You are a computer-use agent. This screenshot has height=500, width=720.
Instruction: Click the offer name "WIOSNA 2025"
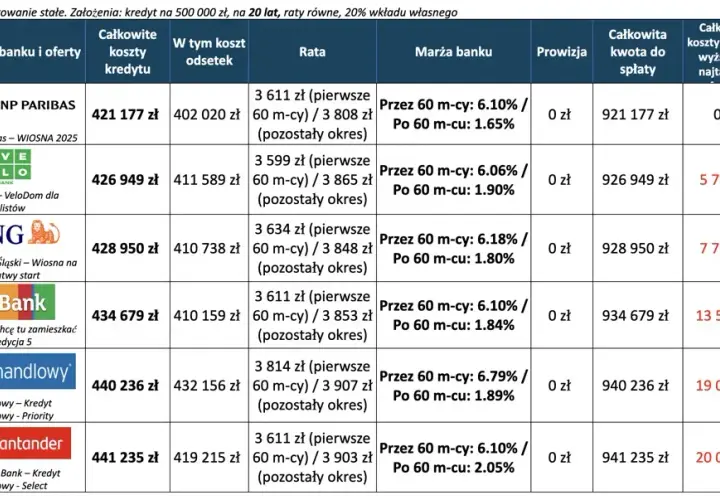coord(47,138)
